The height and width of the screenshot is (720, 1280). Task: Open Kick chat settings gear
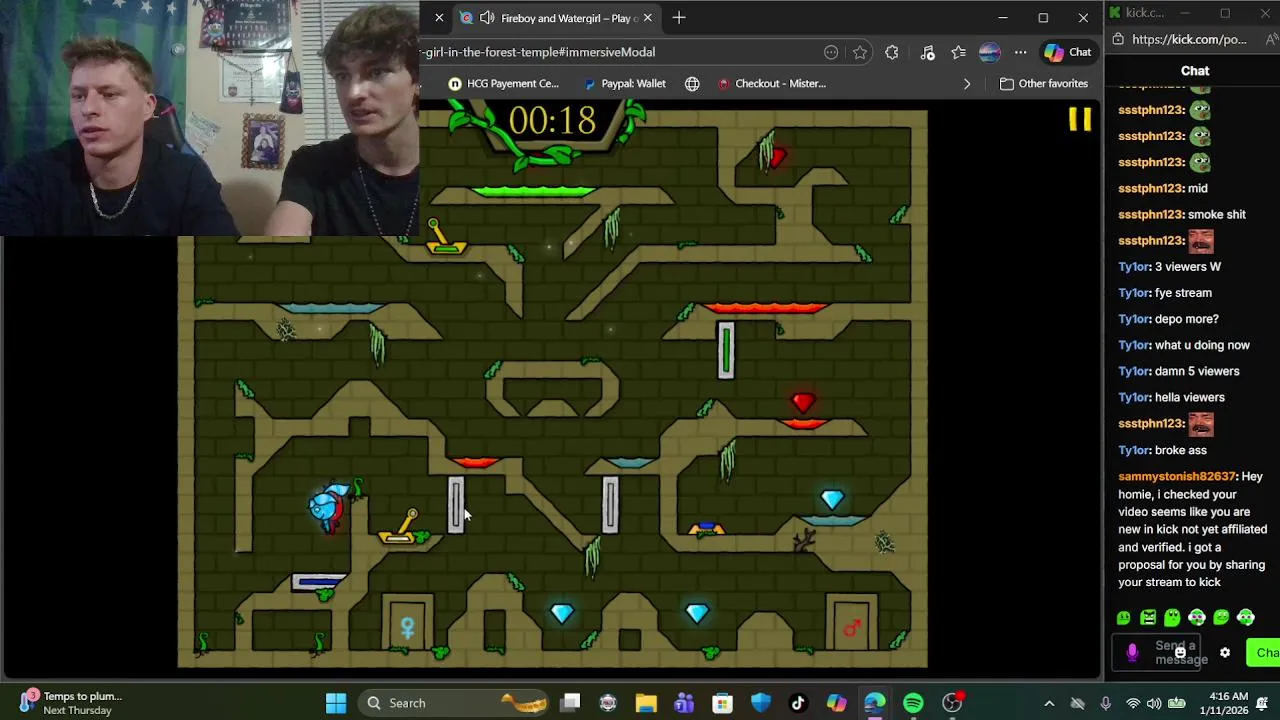pos(1225,653)
